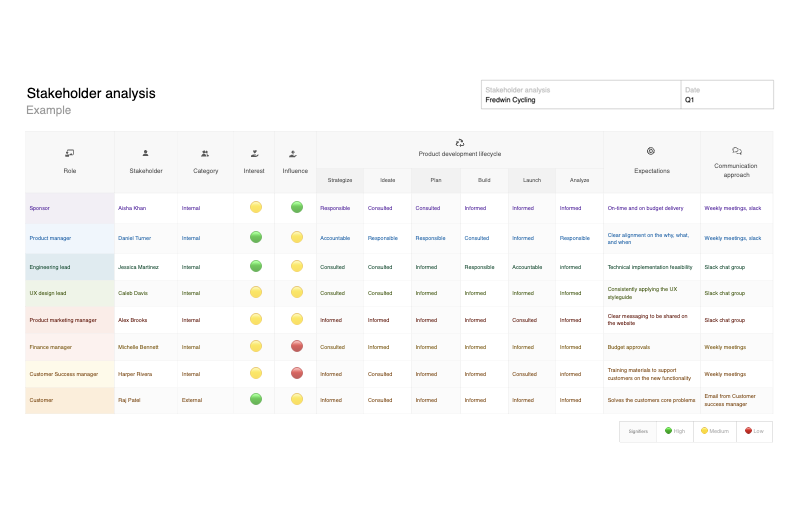Click stakeholder name Michelle Bennett

[138, 347]
